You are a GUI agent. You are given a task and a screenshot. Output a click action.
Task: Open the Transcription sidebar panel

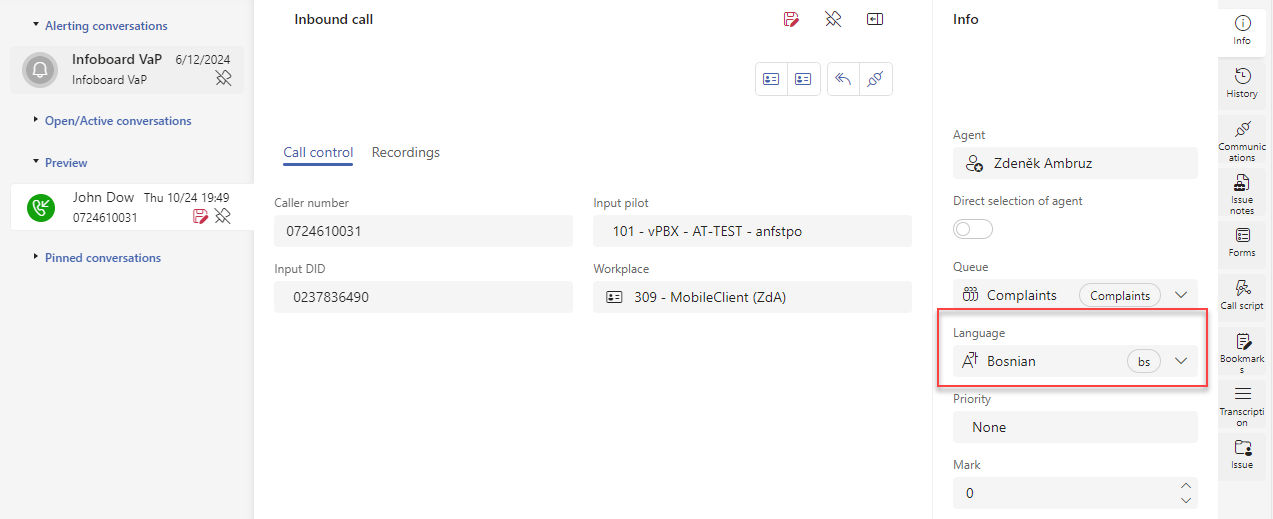pos(1242,406)
